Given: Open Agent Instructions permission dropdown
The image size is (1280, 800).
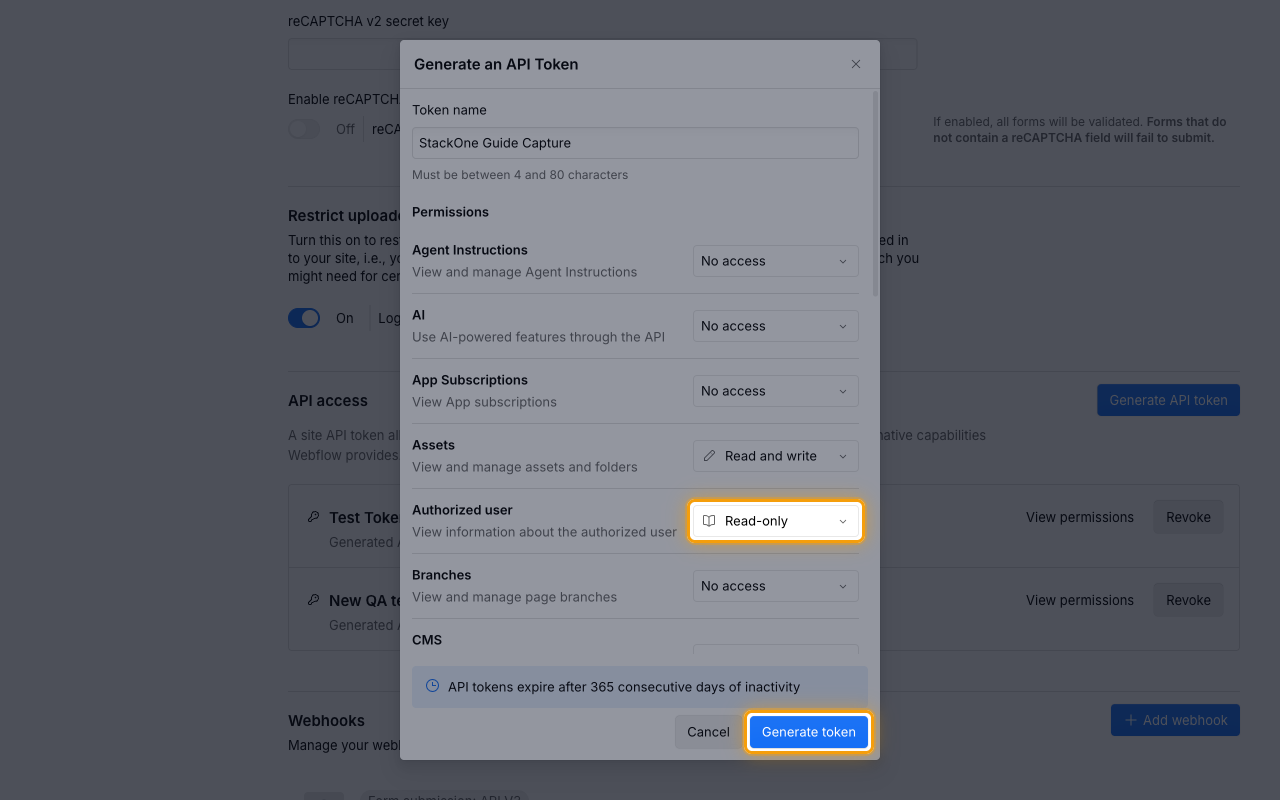Looking at the screenshot, I should click(776, 261).
